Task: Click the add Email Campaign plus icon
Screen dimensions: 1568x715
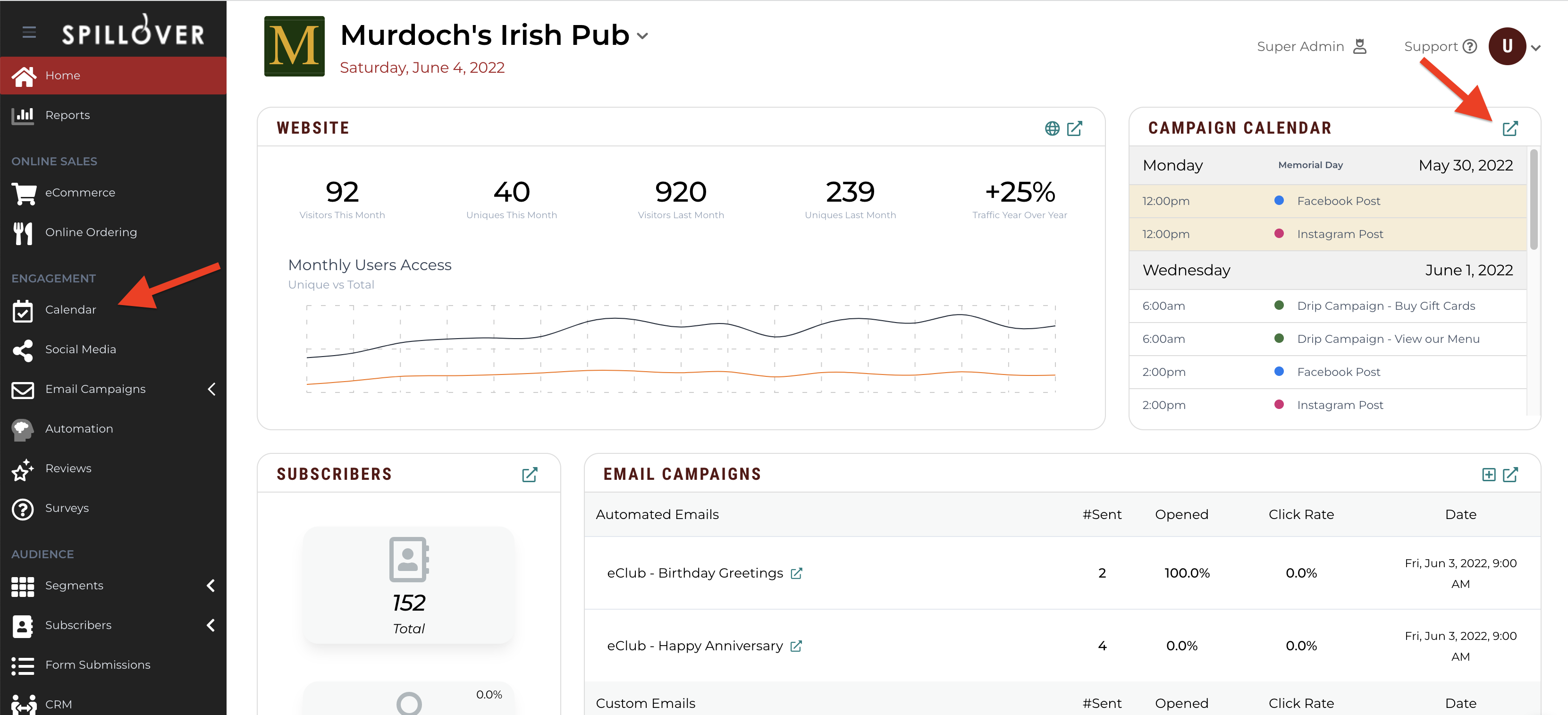Action: coord(1488,475)
